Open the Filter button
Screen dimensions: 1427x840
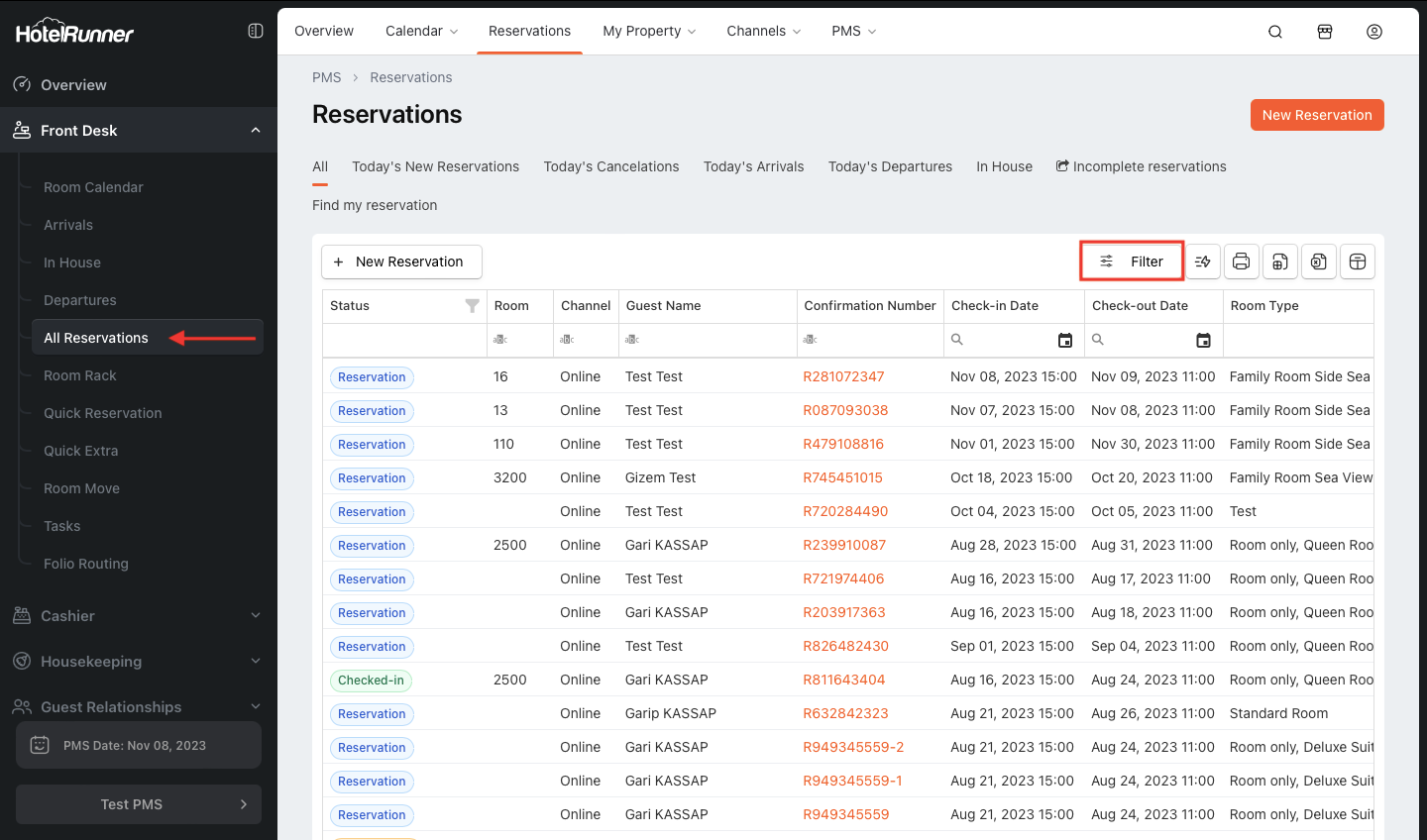[1132, 262]
